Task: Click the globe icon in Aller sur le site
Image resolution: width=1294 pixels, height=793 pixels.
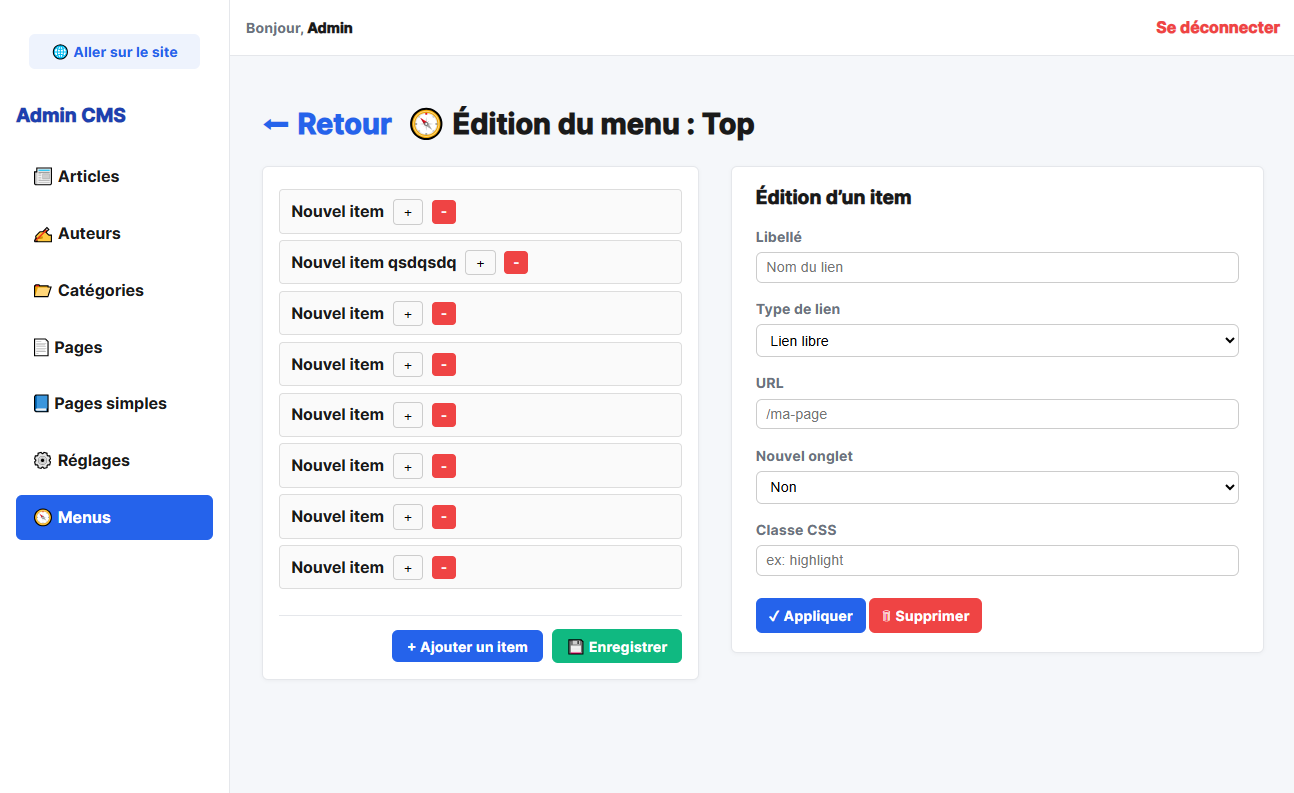Action: click(x=60, y=52)
